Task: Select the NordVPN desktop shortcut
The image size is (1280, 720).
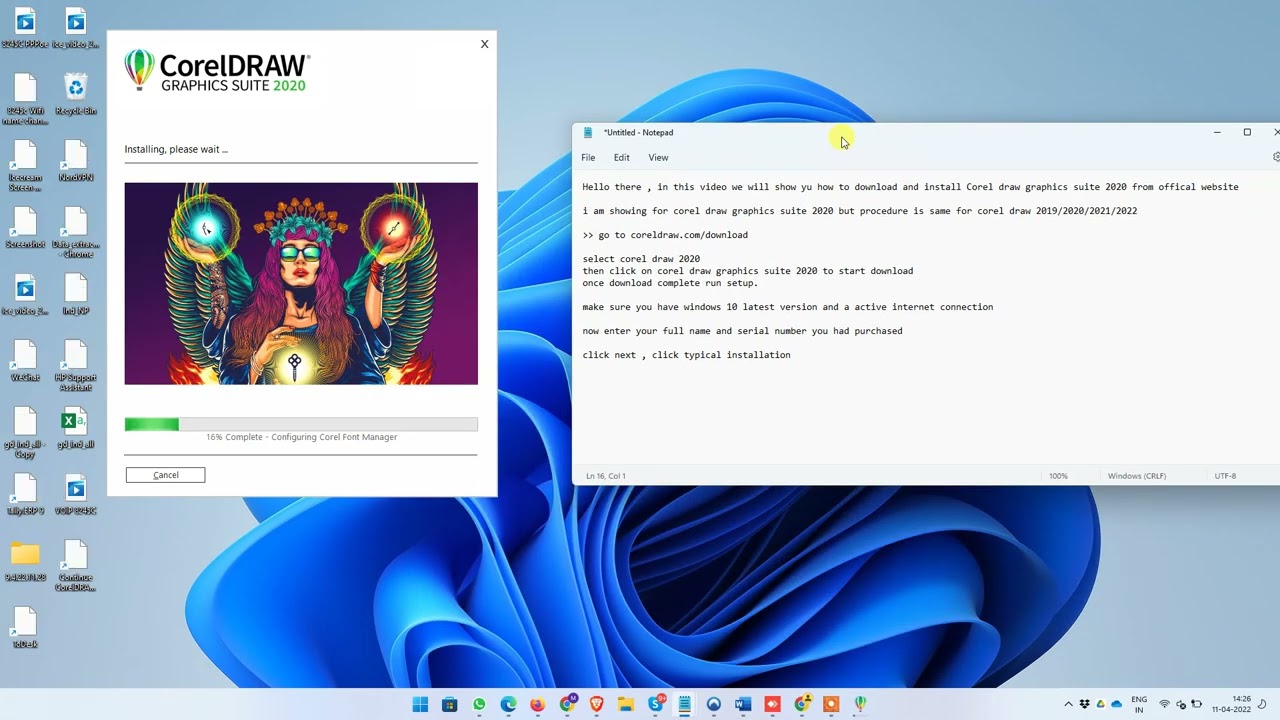Action: (x=76, y=160)
